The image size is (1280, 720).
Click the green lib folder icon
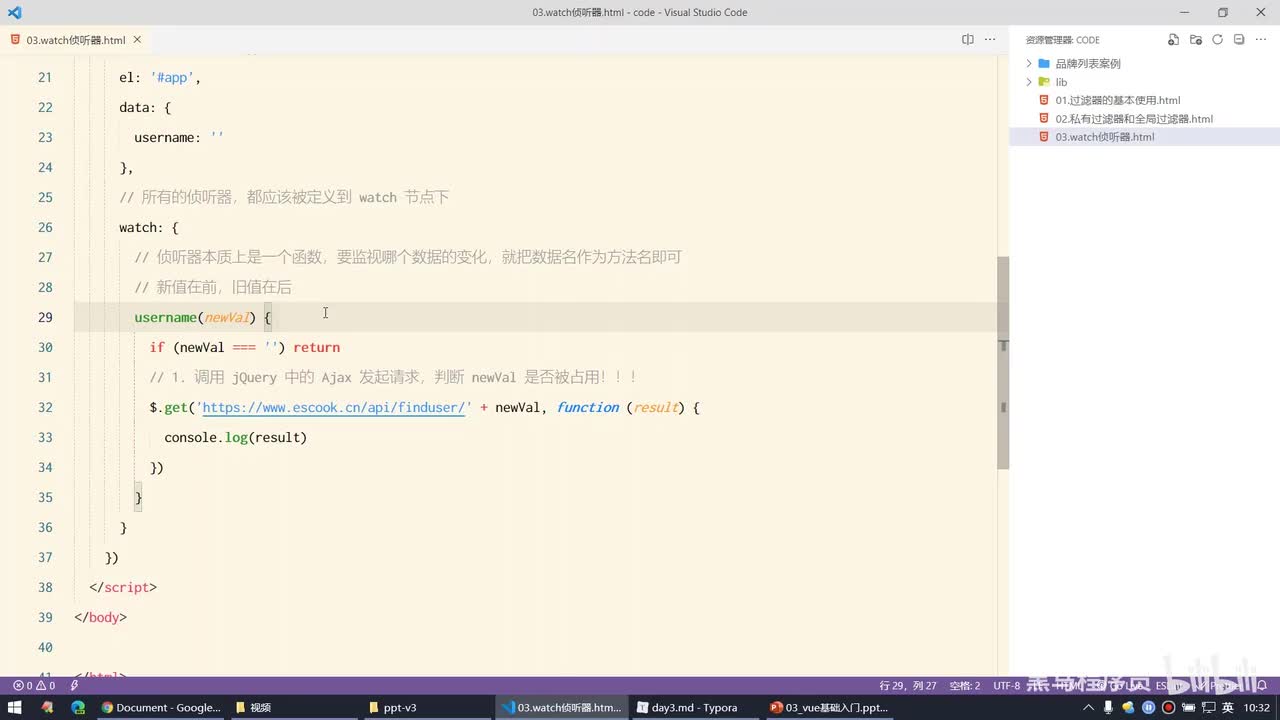1044,82
